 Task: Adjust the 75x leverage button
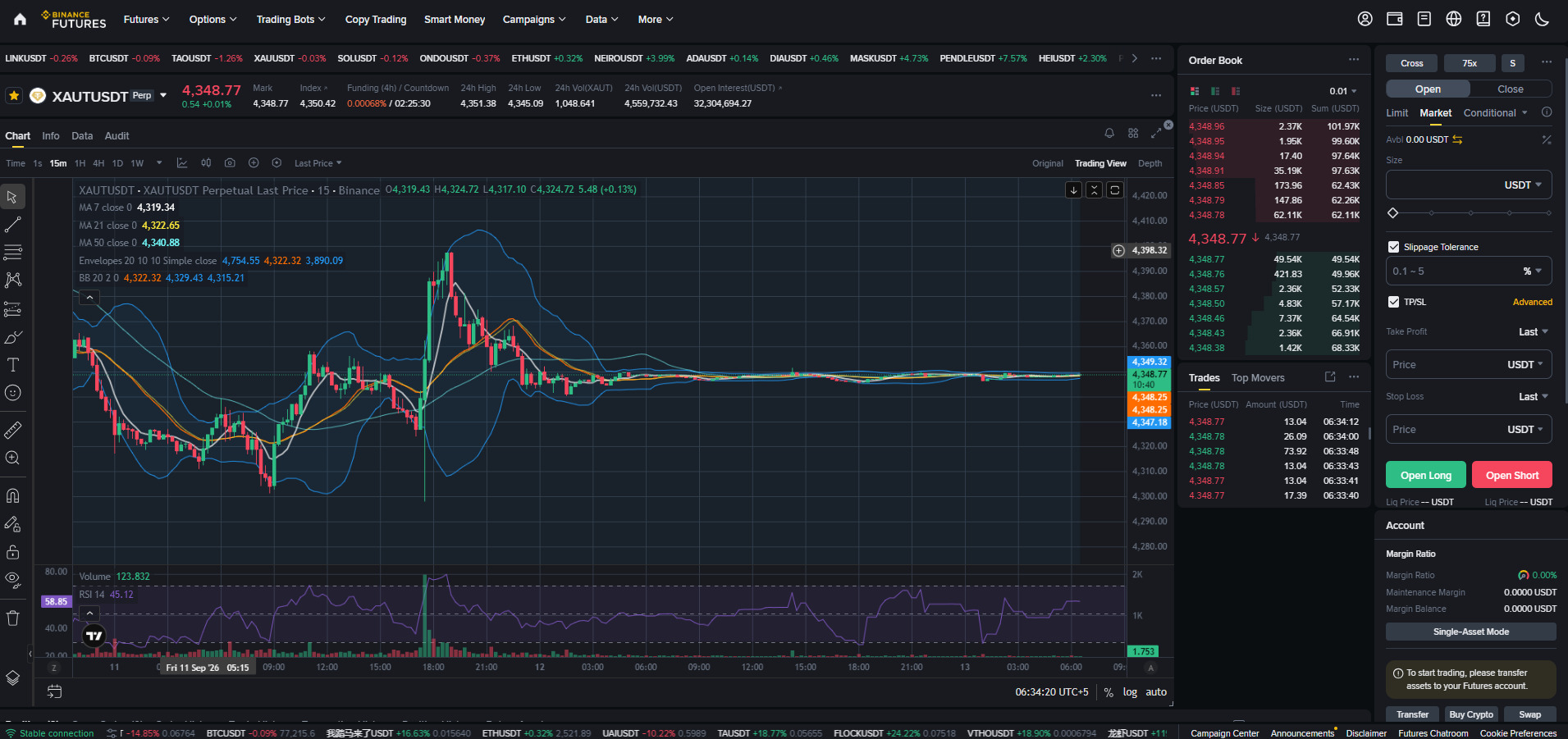tap(1470, 63)
